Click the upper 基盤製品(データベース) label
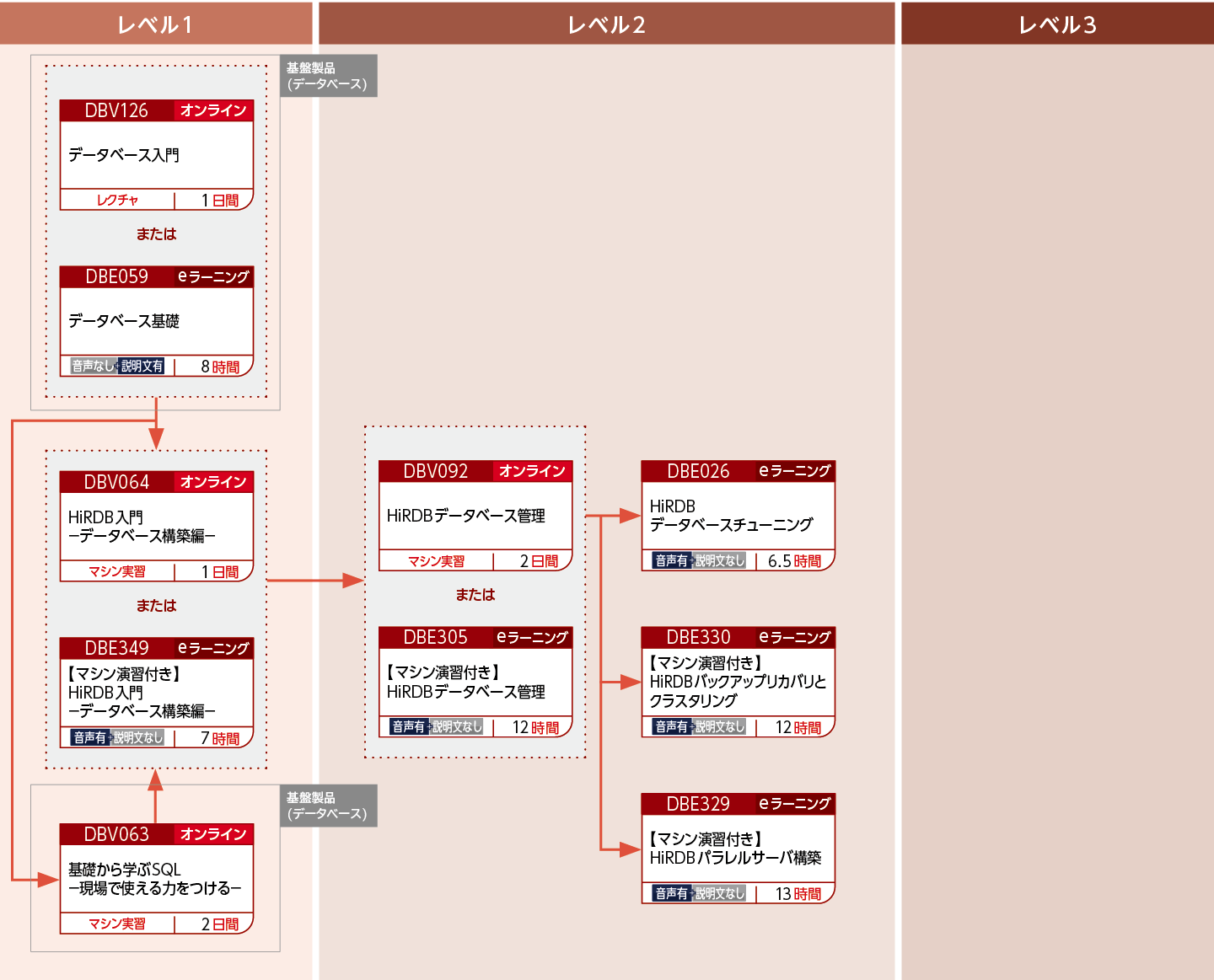1214x980 pixels. [328, 76]
